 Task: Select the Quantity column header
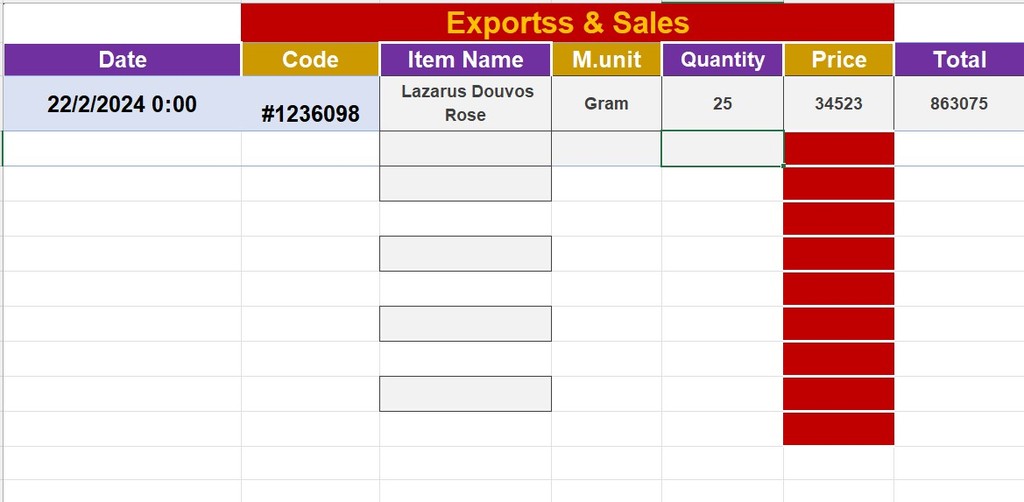pyautogui.click(x=722, y=59)
